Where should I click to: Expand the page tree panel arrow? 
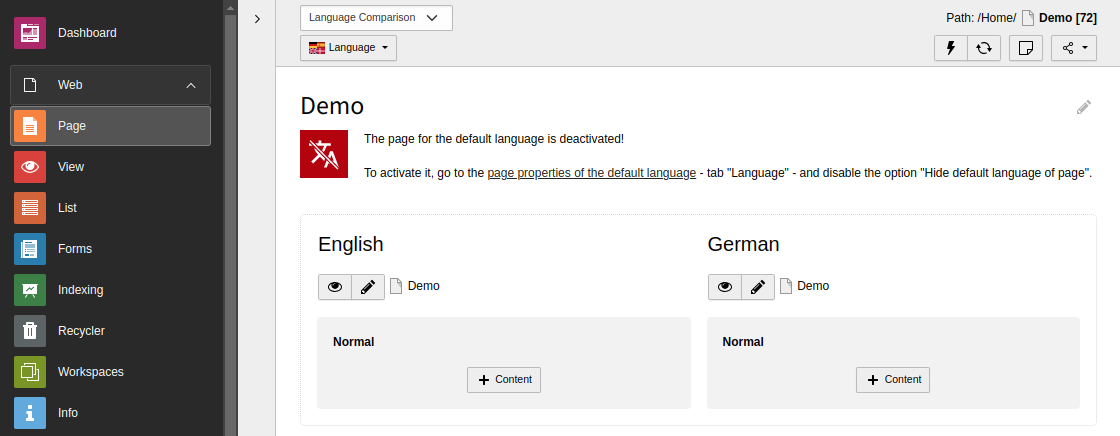(x=257, y=19)
